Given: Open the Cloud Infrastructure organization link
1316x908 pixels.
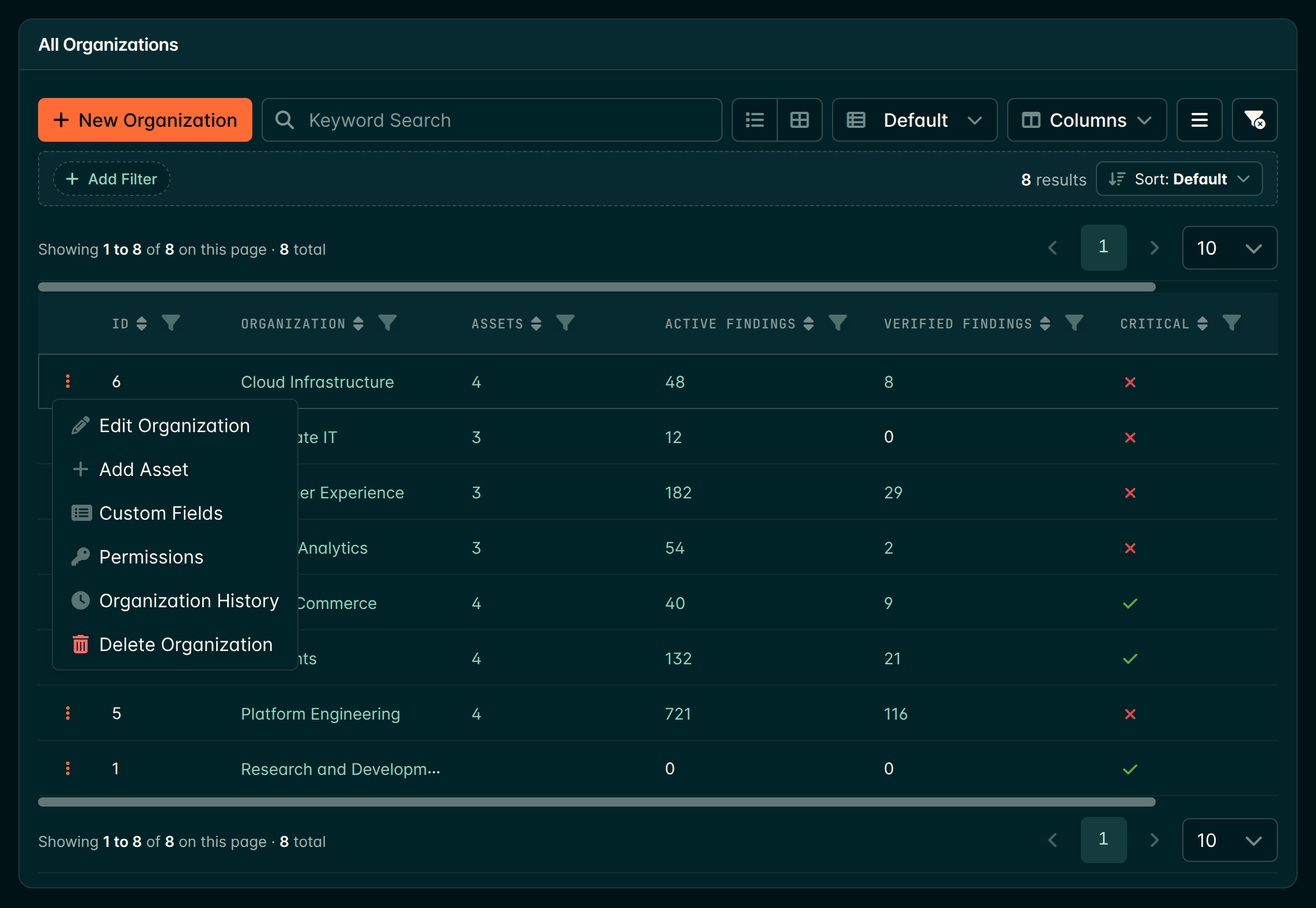Looking at the screenshot, I should tap(317, 382).
